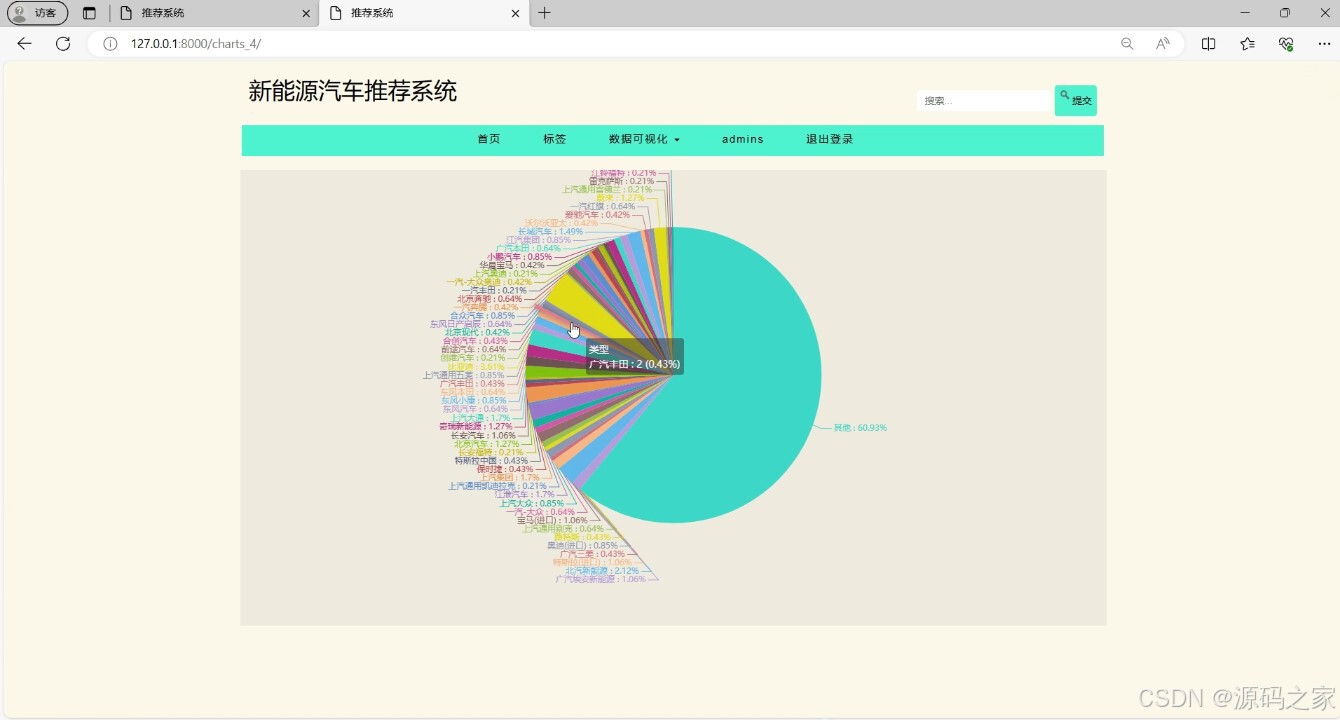
Task: Open a new browser tab with the + button
Action: (544, 13)
